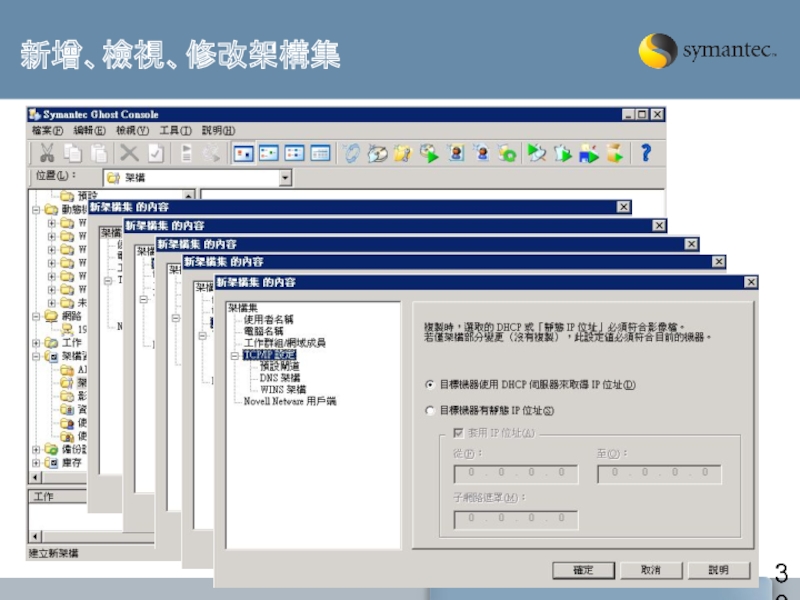The height and width of the screenshot is (600, 800).
Task: Select Novell Netware 用戶端 in dialog tree
Action: (x=290, y=402)
